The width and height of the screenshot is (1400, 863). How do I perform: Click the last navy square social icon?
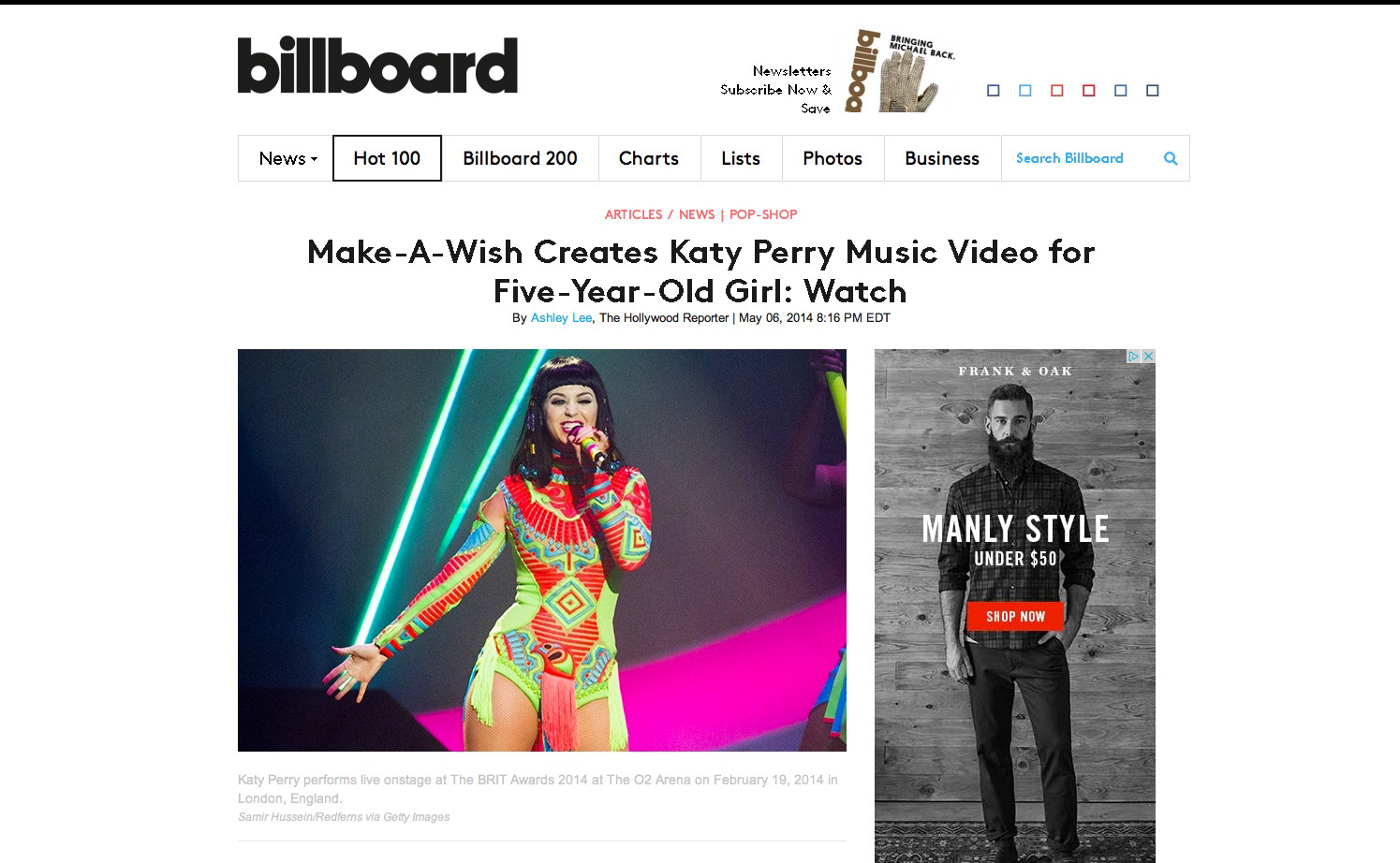click(x=1153, y=91)
